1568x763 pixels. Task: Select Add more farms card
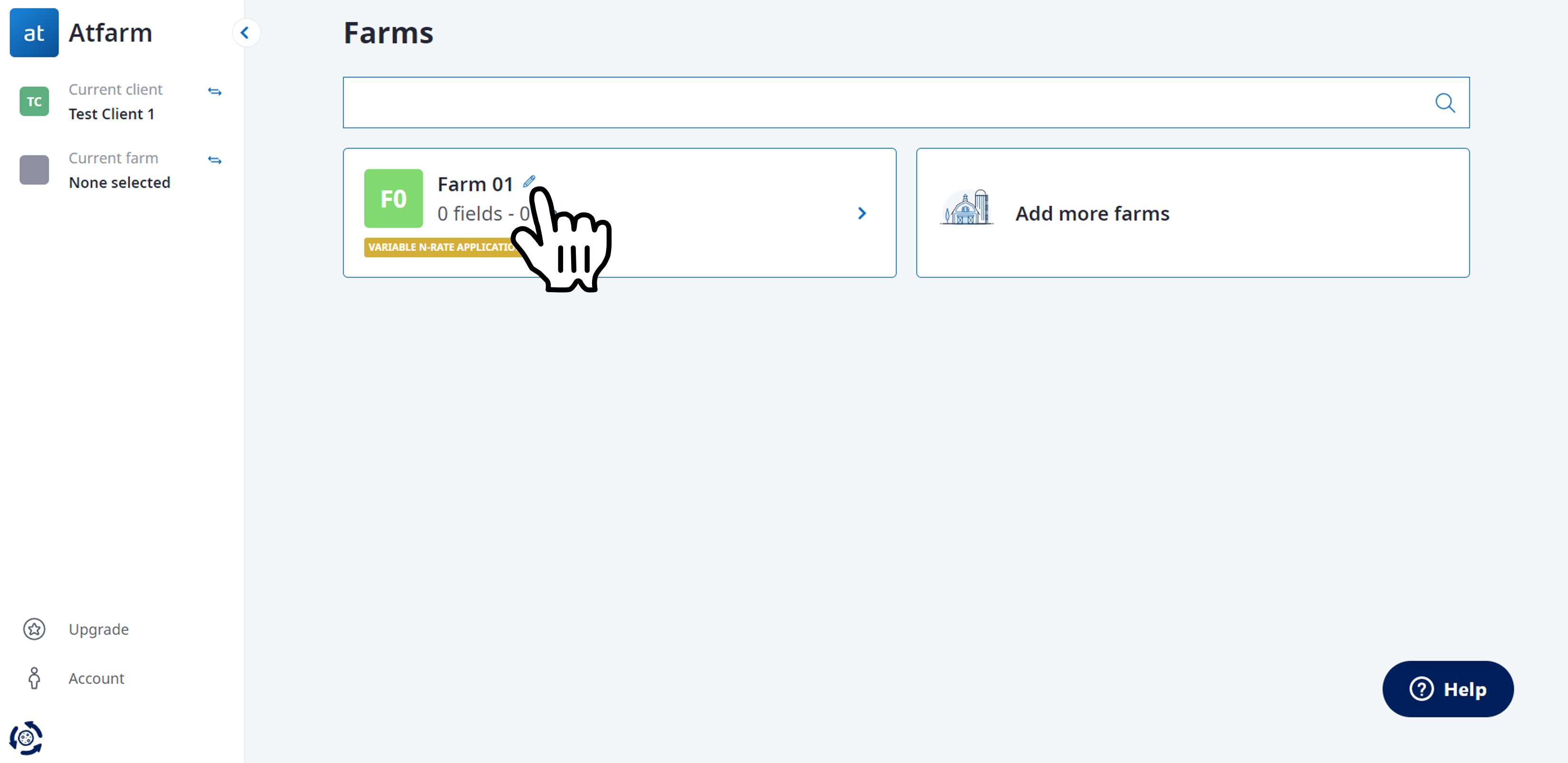pyautogui.click(x=1193, y=213)
